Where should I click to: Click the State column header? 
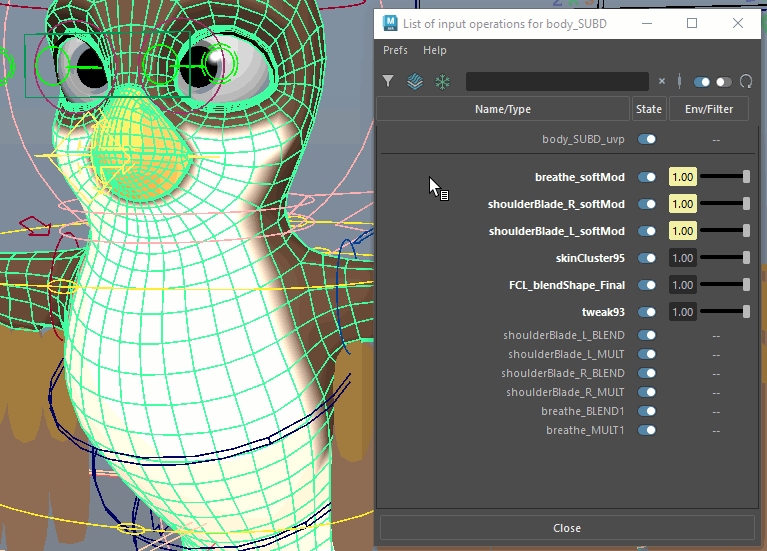pos(649,109)
